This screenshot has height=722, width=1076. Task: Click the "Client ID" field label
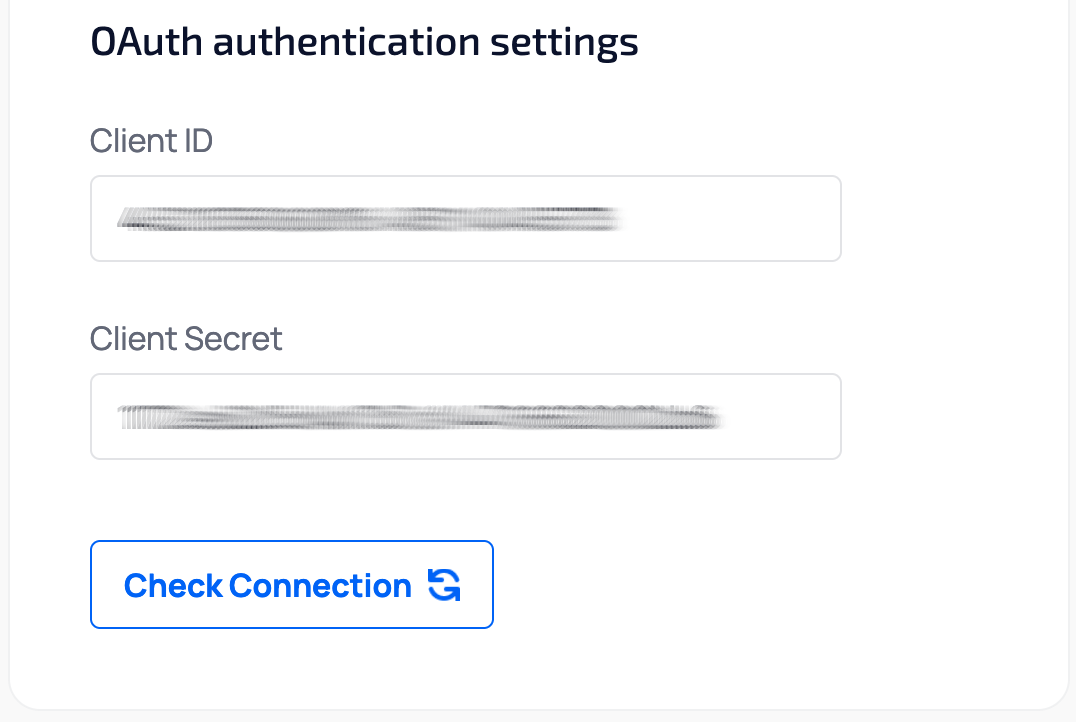tap(151, 141)
